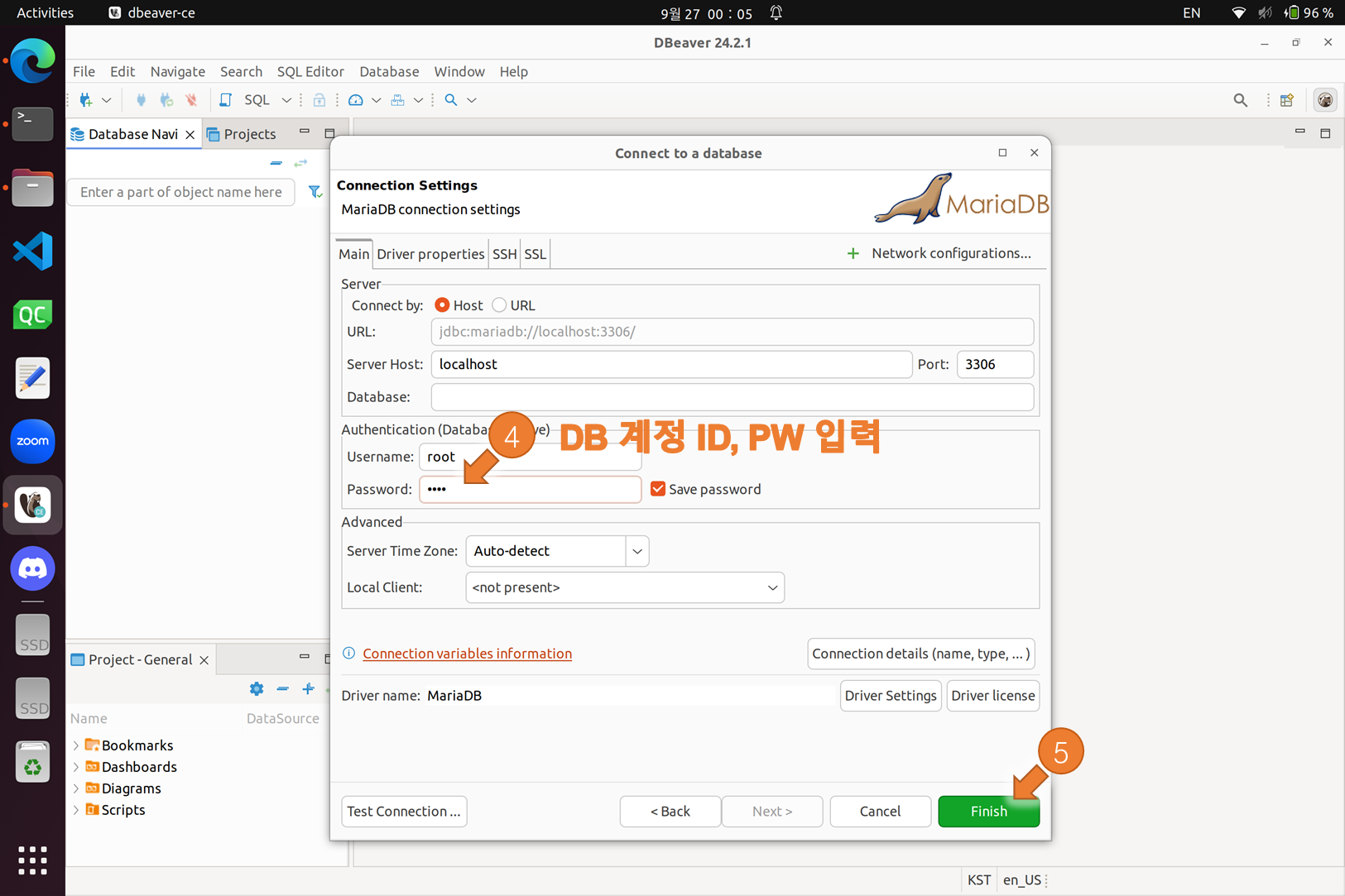The width and height of the screenshot is (1345, 896).
Task: Open Driver license
Action: tap(992, 695)
